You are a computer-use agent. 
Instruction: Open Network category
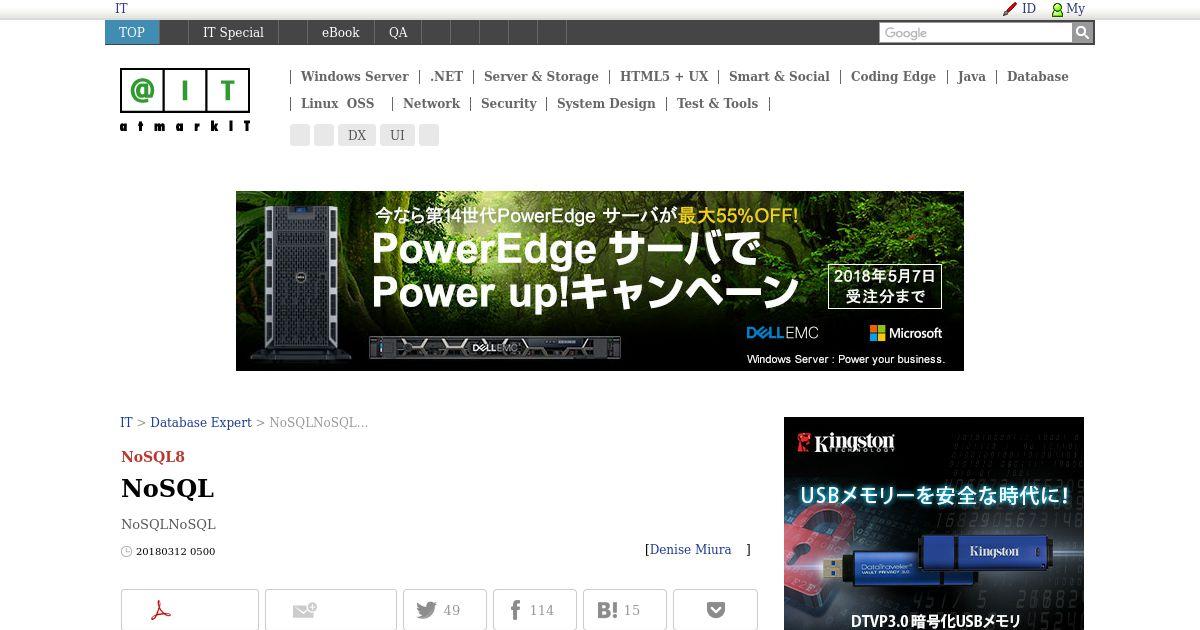tap(431, 103)
